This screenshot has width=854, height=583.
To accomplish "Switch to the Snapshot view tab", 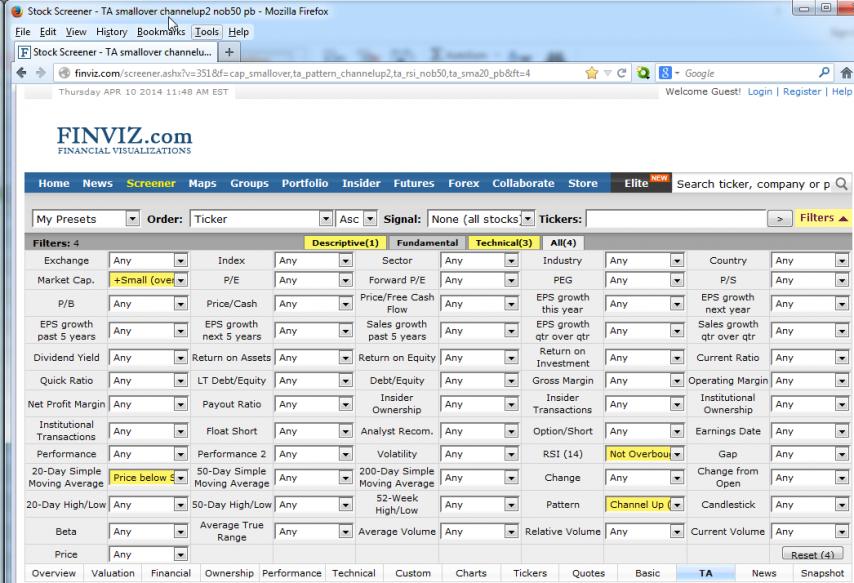I will pos(822,573).
